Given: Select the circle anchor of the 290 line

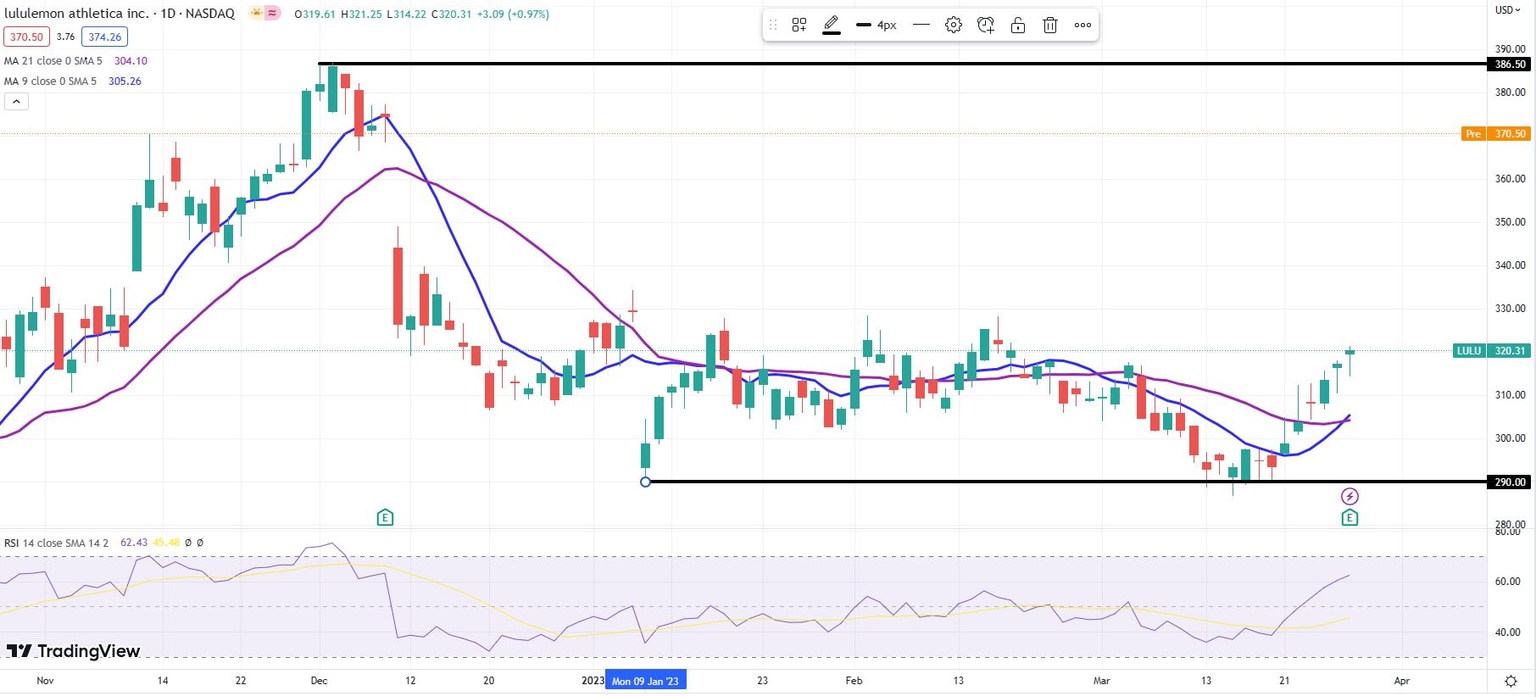Looking at the screenshot, I should 645,482.
